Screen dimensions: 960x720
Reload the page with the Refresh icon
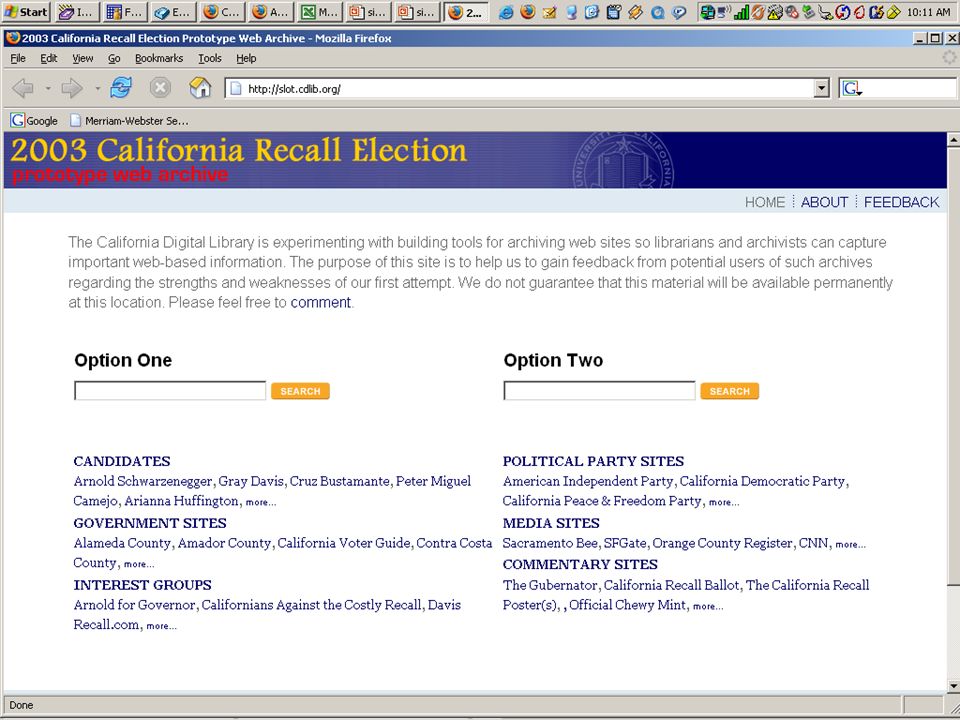click(121, 88)
